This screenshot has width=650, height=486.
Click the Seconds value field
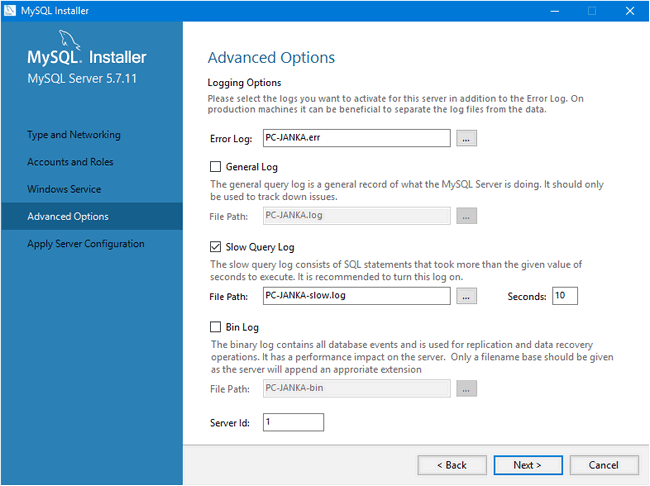(564, 296)
